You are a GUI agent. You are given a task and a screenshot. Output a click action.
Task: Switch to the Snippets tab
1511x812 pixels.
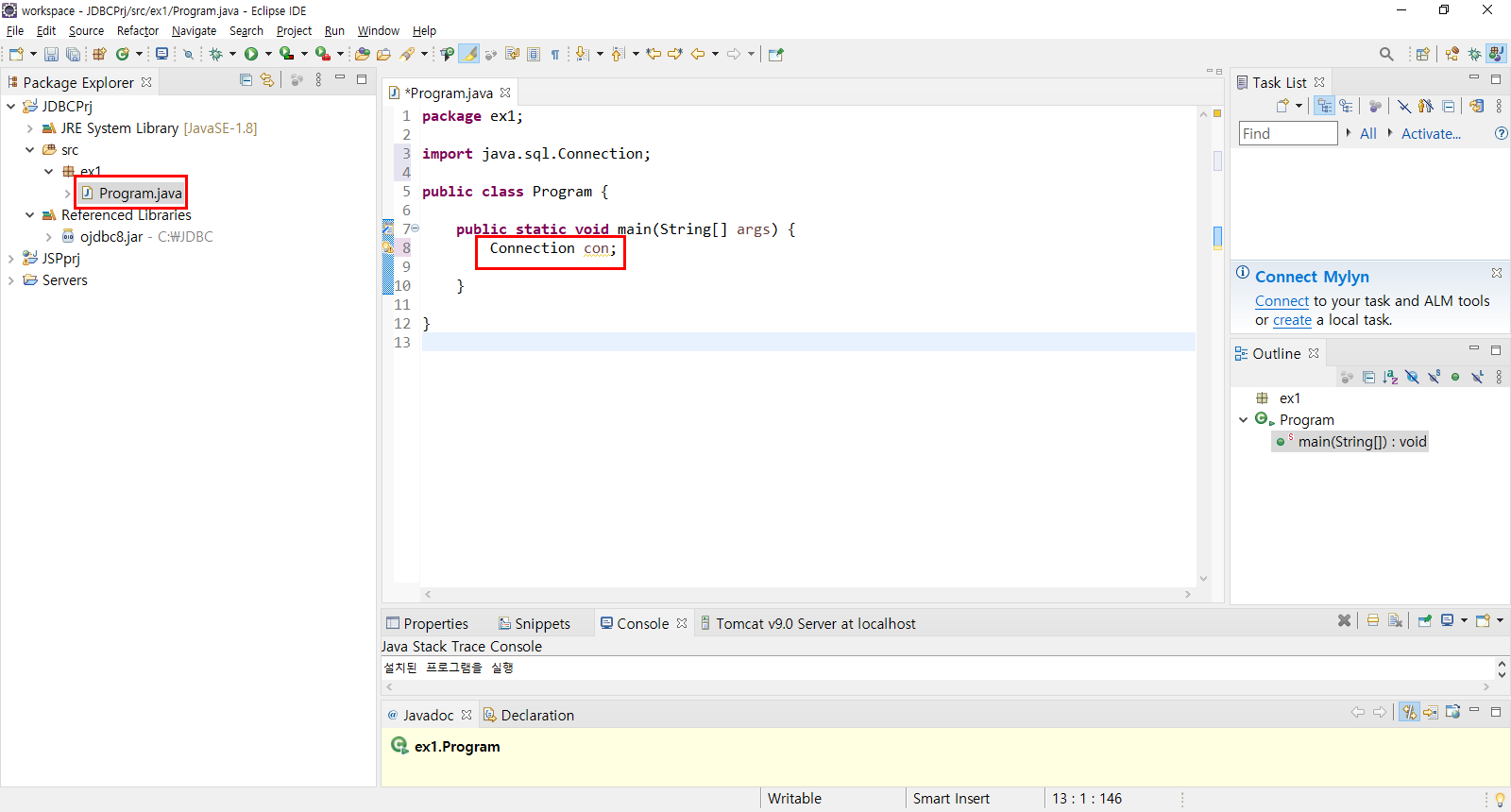point(535,624)
